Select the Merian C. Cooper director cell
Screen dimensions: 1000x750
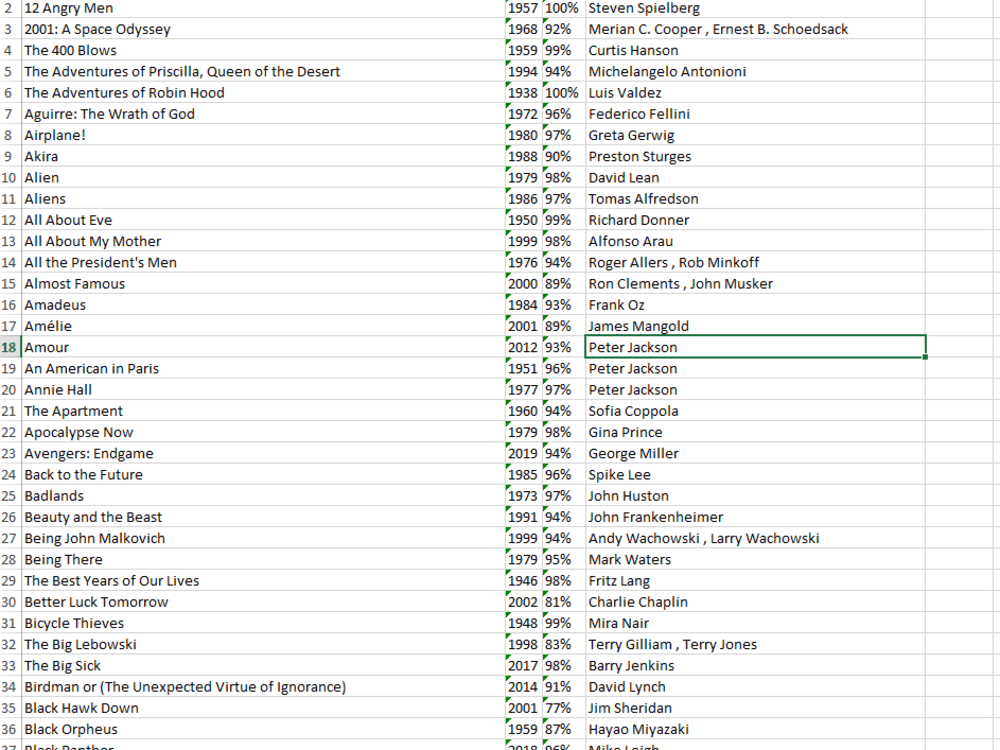[755, 29]
